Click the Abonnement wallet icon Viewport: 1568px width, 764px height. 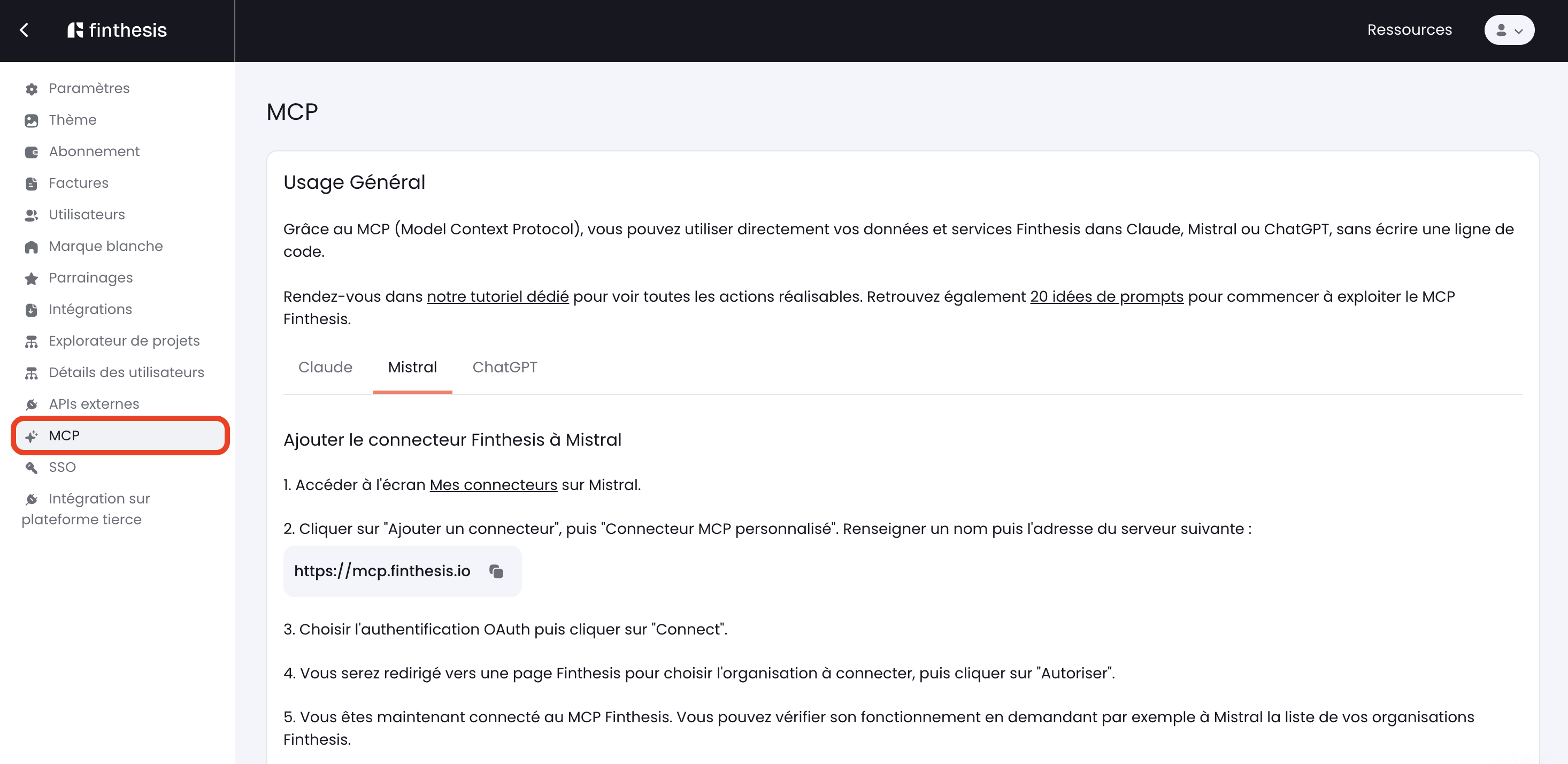[x=32, y=152]
